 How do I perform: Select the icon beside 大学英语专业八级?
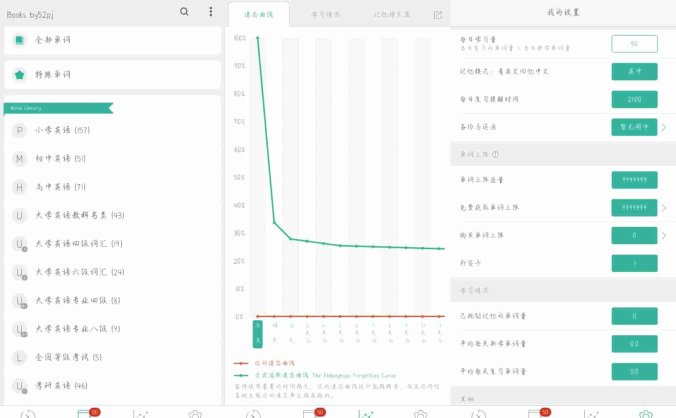[20, 329]
